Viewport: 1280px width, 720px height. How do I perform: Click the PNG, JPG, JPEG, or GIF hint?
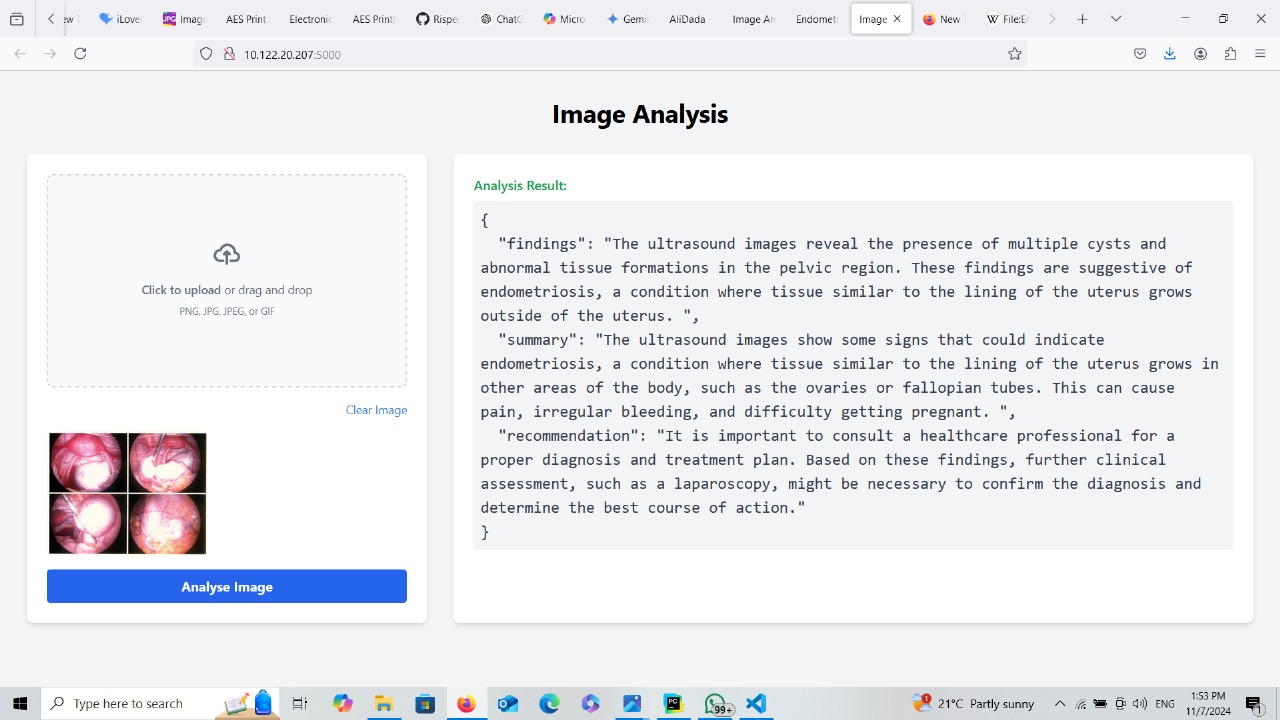(227, 312)
